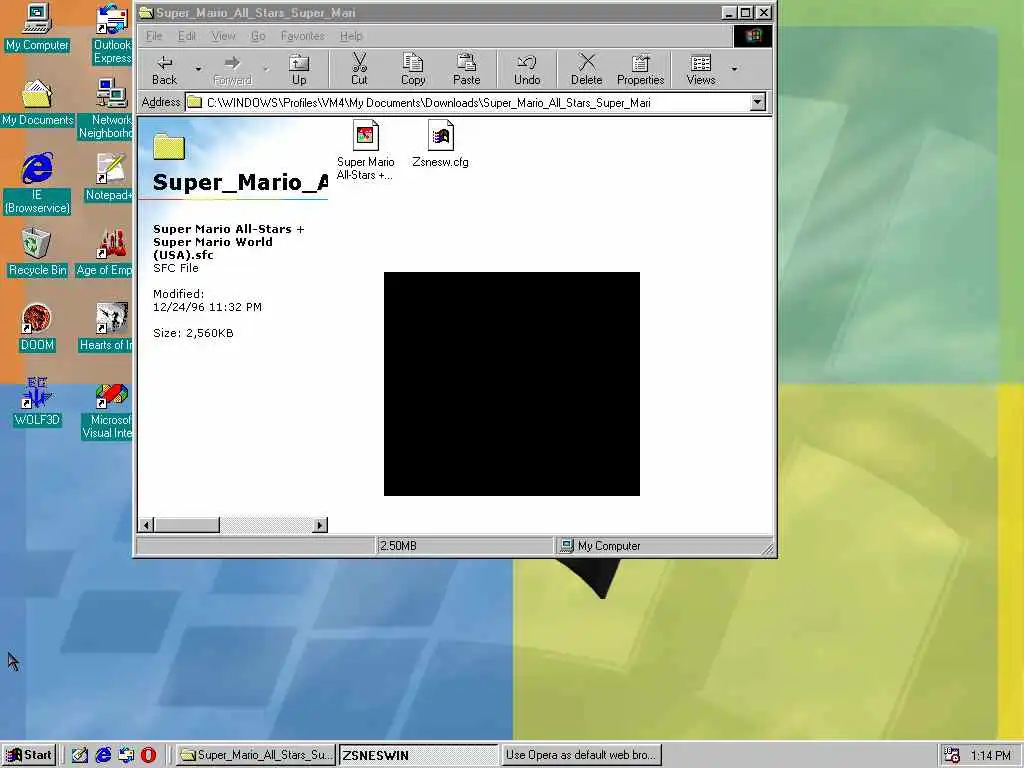Cut the selection with the scissors icon
1024x768 pixels.
(359, 69)
